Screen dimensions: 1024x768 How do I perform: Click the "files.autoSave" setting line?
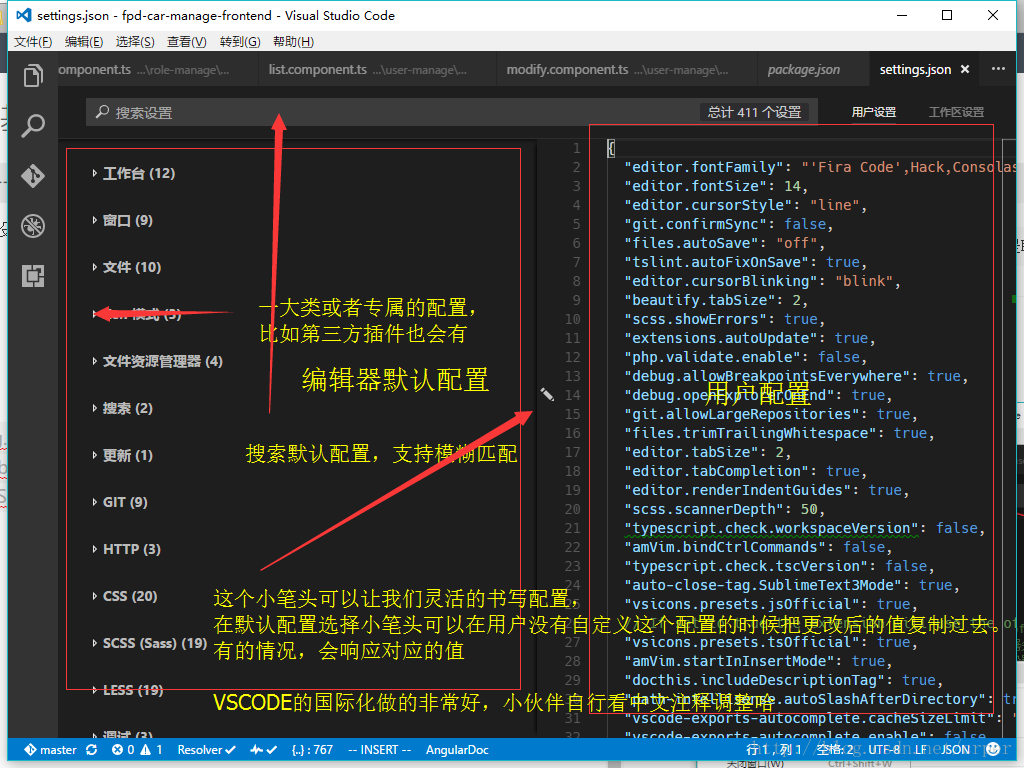point(725,243)
